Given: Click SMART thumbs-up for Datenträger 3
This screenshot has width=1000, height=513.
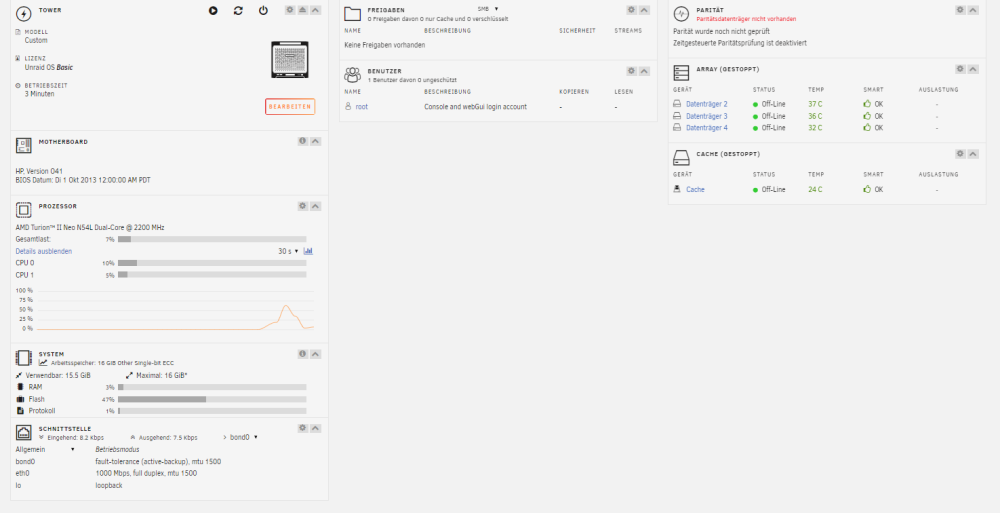Looking at the screenshot, I should [867, 115].
